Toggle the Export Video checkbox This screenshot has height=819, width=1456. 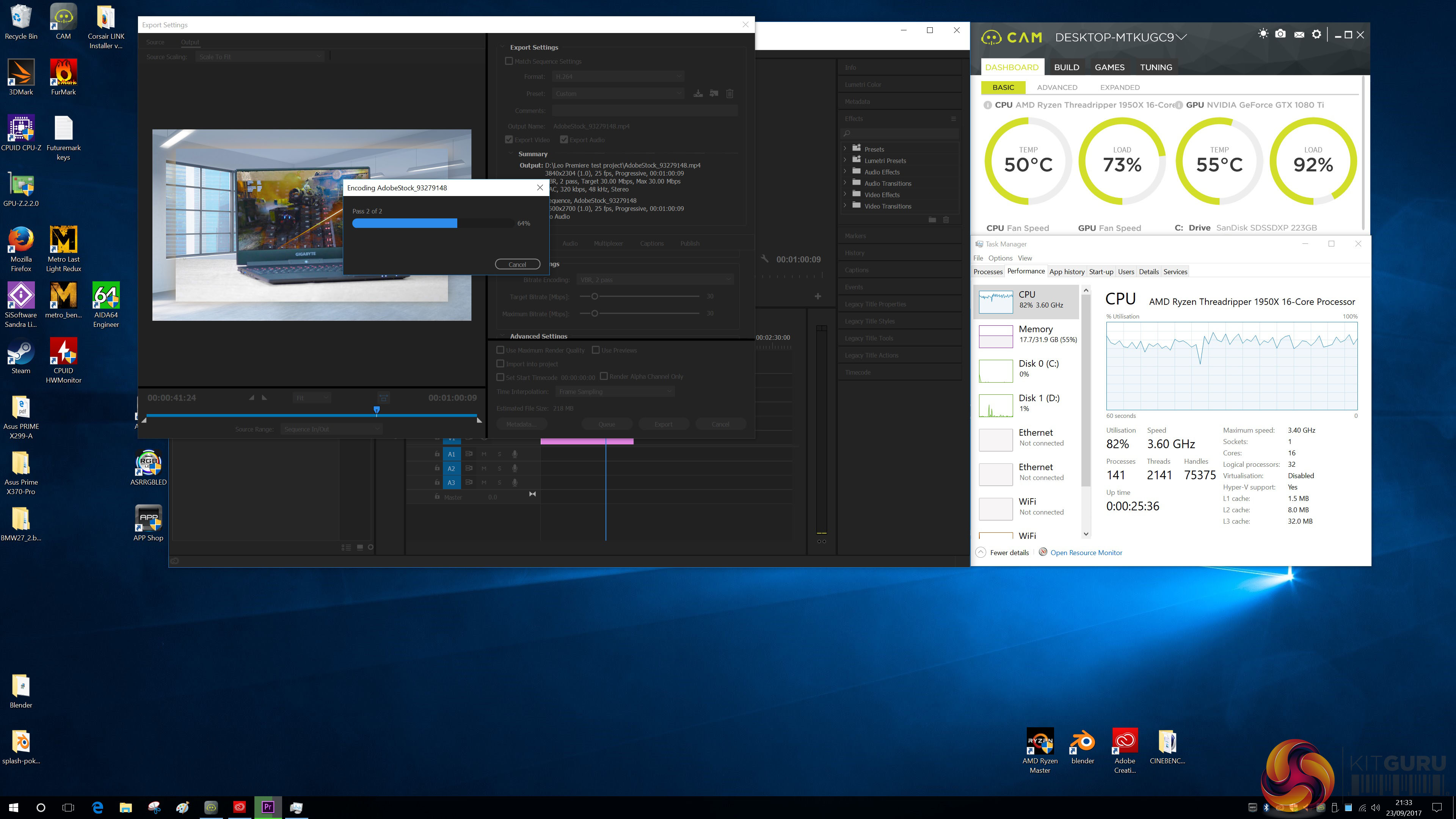pyautogui.click(x=509, y=140)
